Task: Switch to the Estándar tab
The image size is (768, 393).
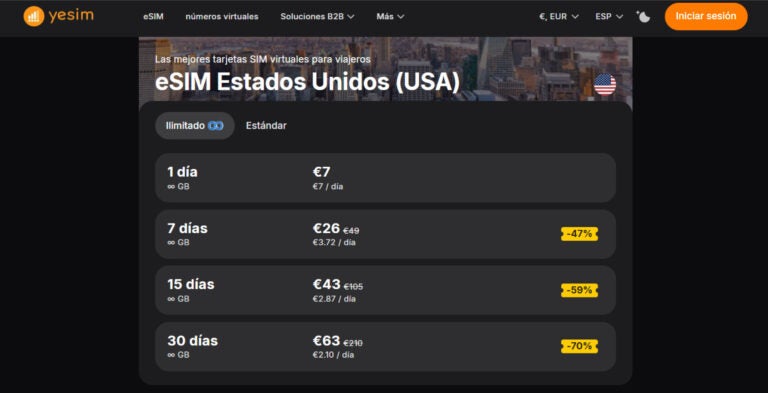Action: click(x=266, y=125)
